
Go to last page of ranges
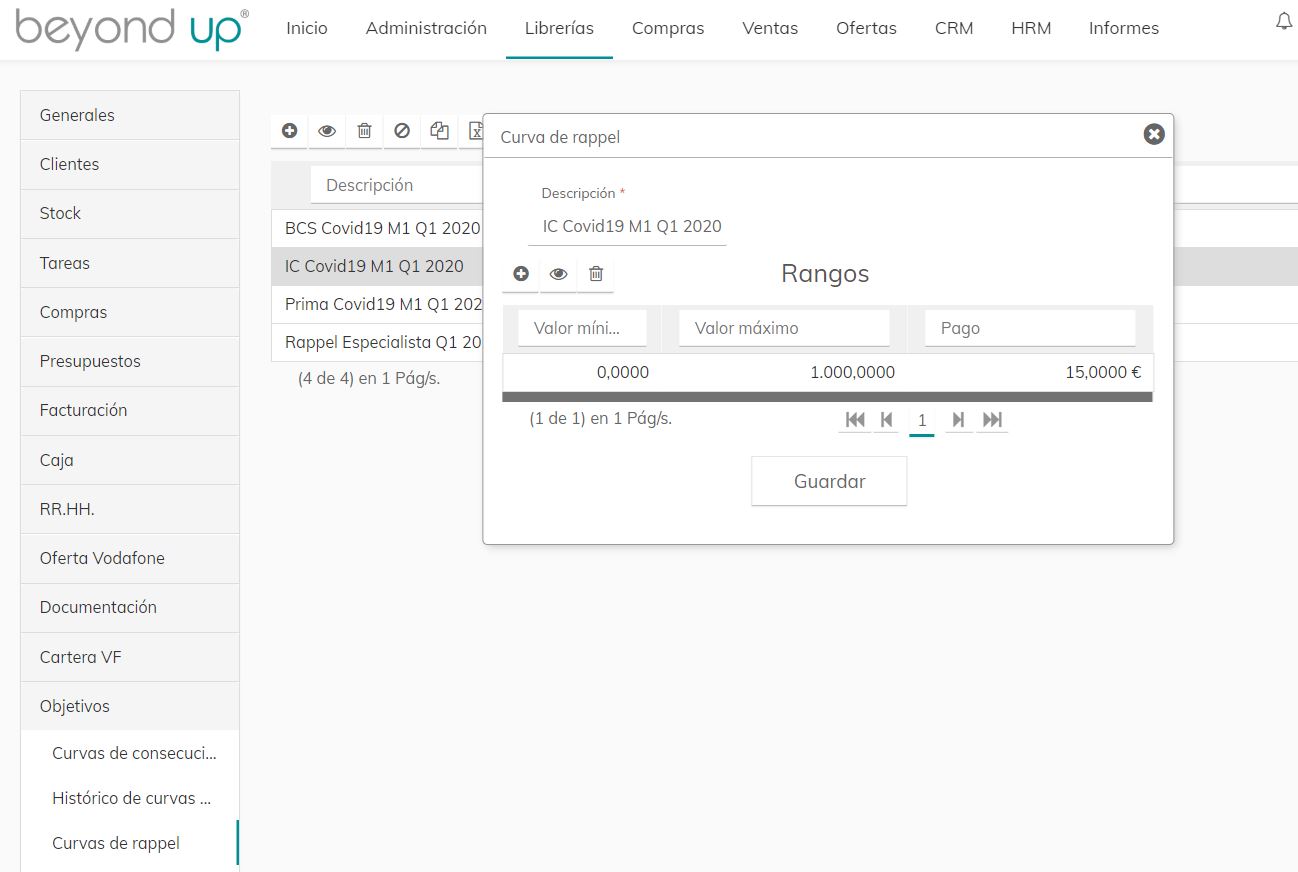(x=992, y=420)
